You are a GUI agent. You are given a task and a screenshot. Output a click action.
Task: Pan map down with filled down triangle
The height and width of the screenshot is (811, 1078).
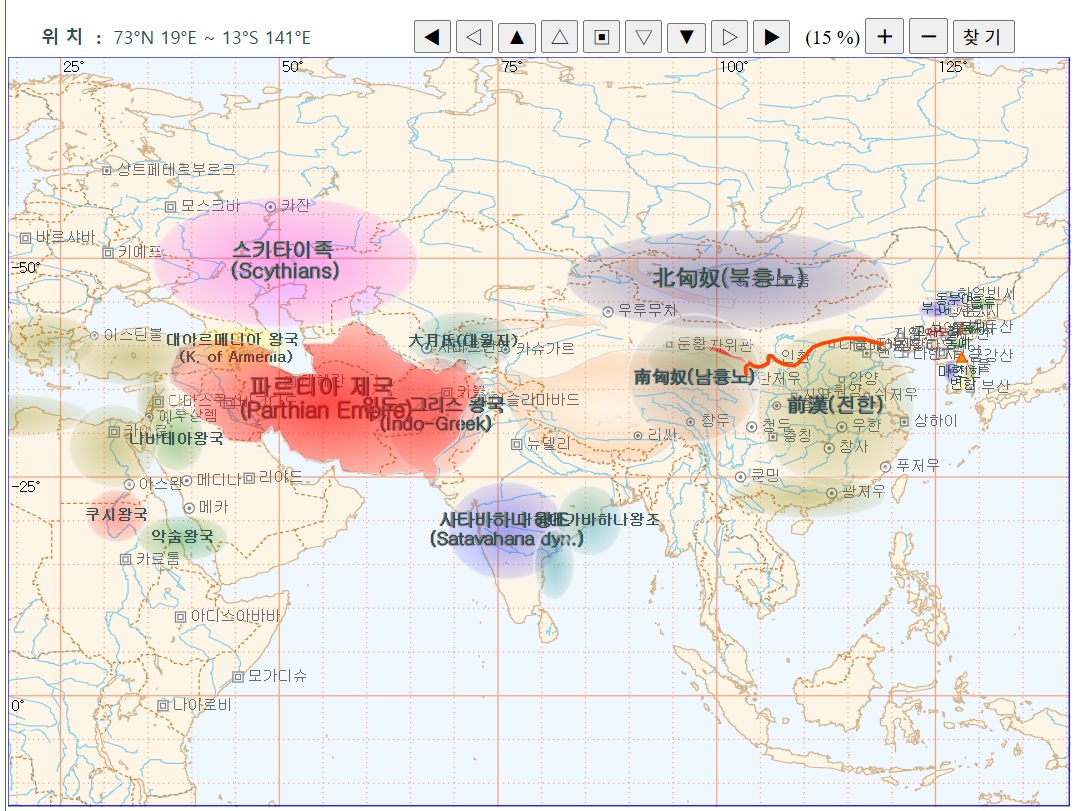[x=687, y=37]
